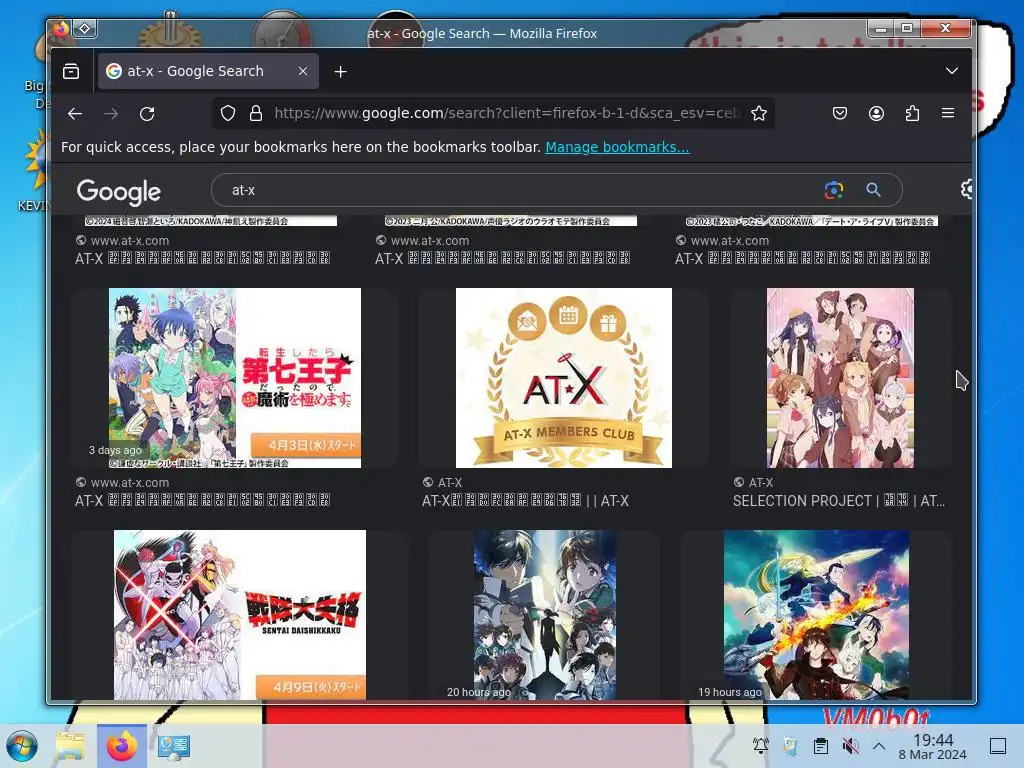Open the file manager from the taskbar

[70, 746]
